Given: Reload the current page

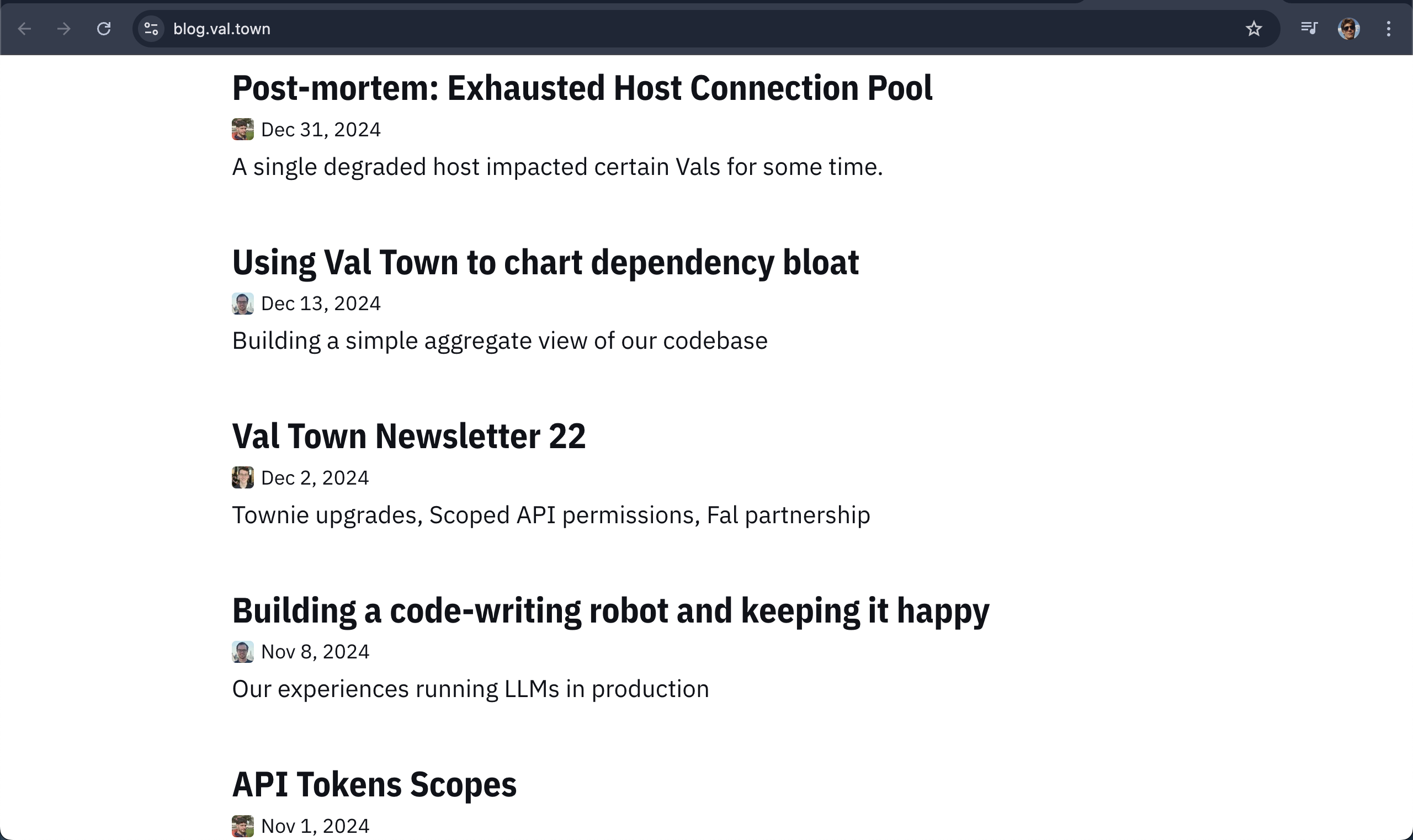Looking at the screenshot, I should (x=104, y=28).
